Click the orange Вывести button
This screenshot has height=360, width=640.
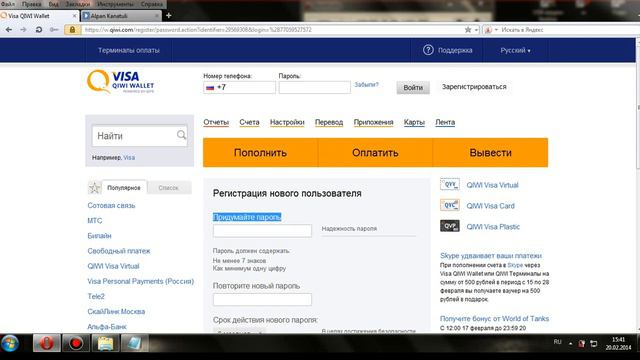490,153
